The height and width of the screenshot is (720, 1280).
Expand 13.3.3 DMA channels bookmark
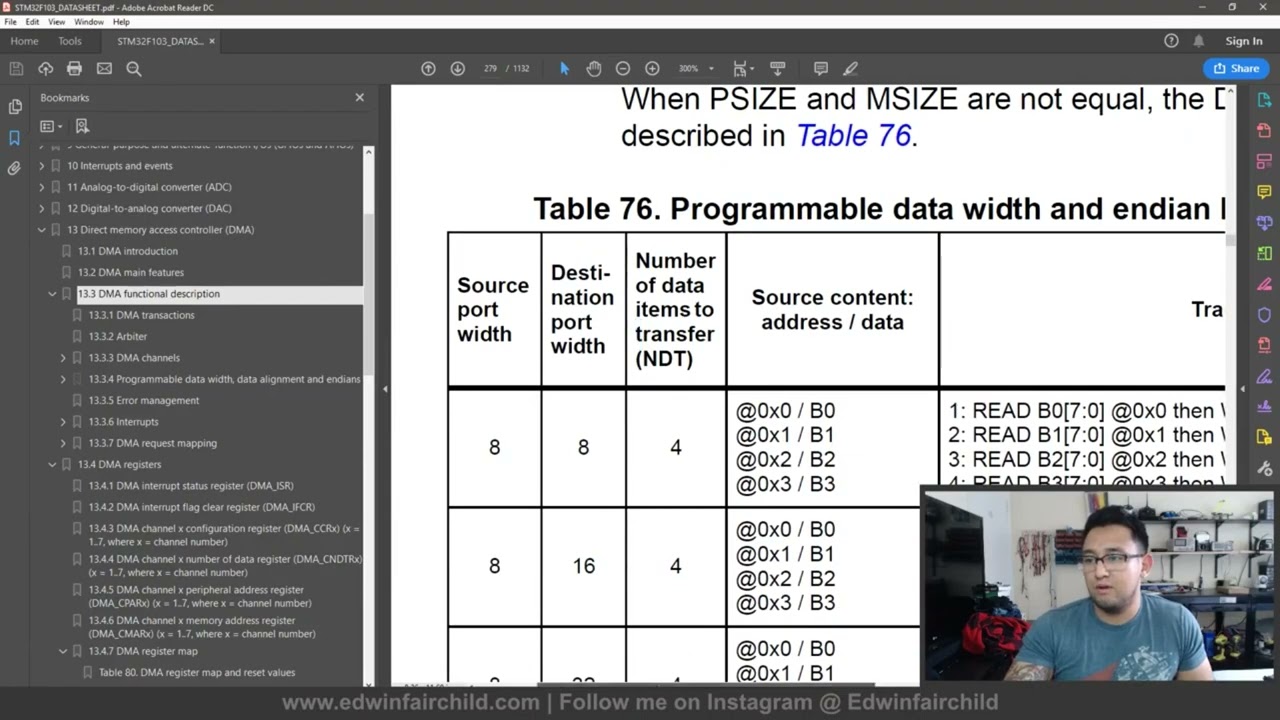coord(63,358)
